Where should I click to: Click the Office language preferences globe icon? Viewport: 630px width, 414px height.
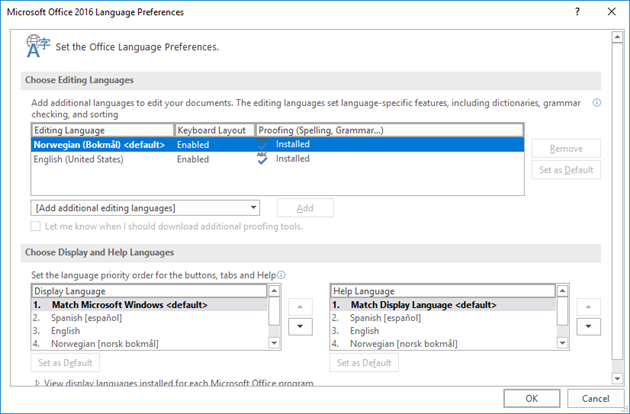click(38, 46)
